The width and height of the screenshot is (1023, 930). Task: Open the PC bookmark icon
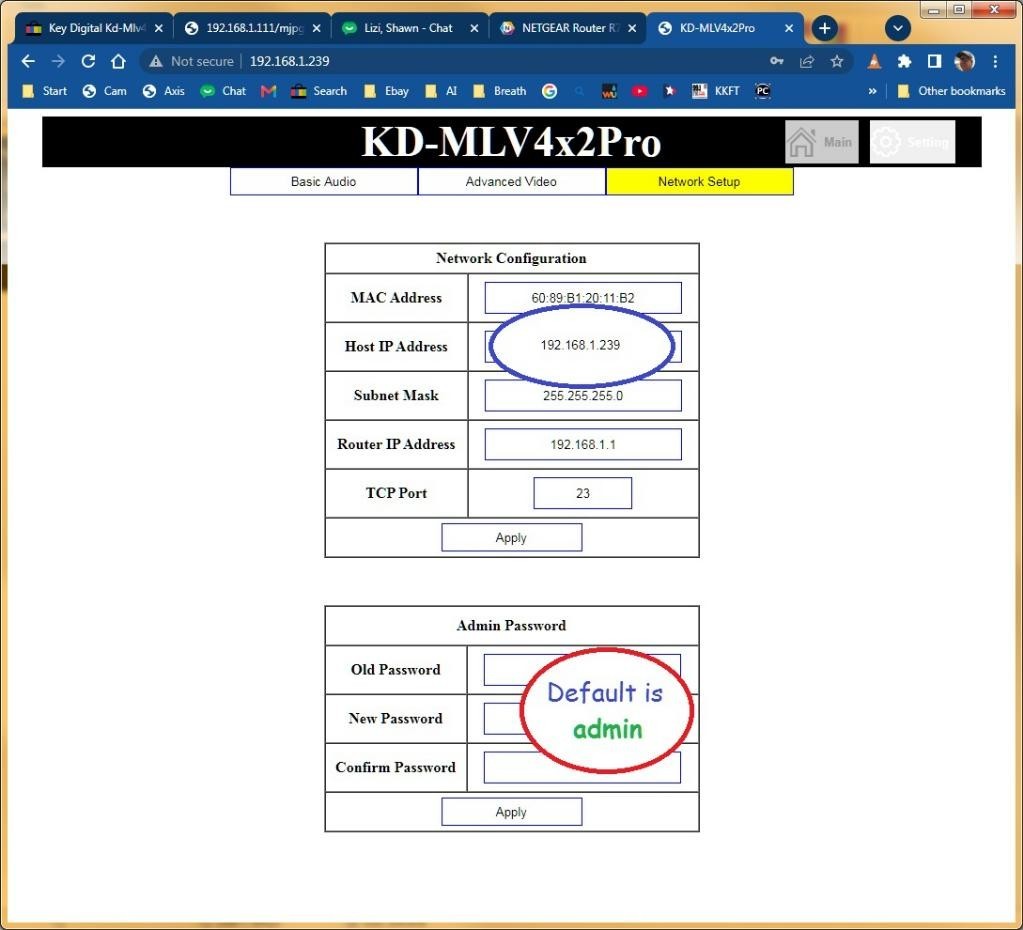(x=763, y=91)
